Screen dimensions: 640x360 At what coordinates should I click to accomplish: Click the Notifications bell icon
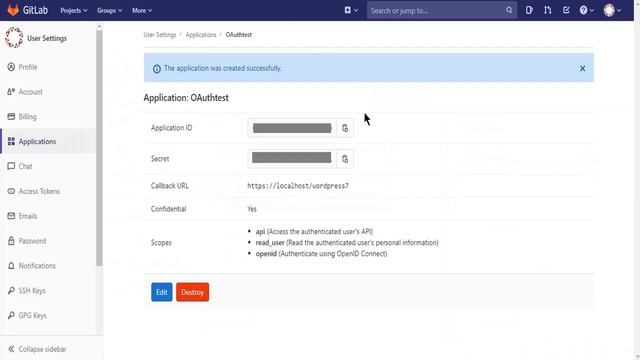coord(11,266)
